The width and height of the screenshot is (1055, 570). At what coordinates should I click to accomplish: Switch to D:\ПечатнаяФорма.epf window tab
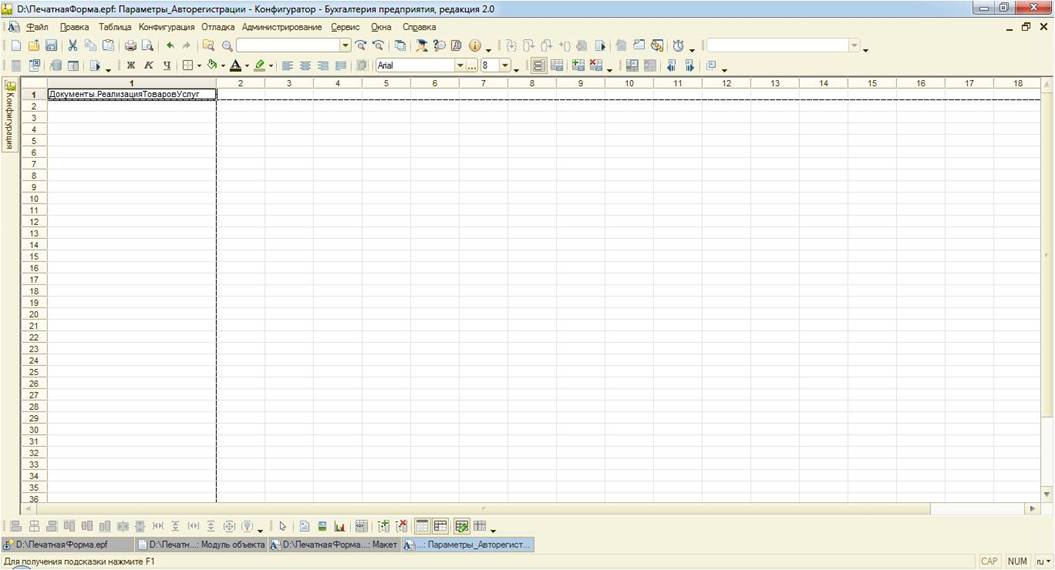[x=67, y=544]
